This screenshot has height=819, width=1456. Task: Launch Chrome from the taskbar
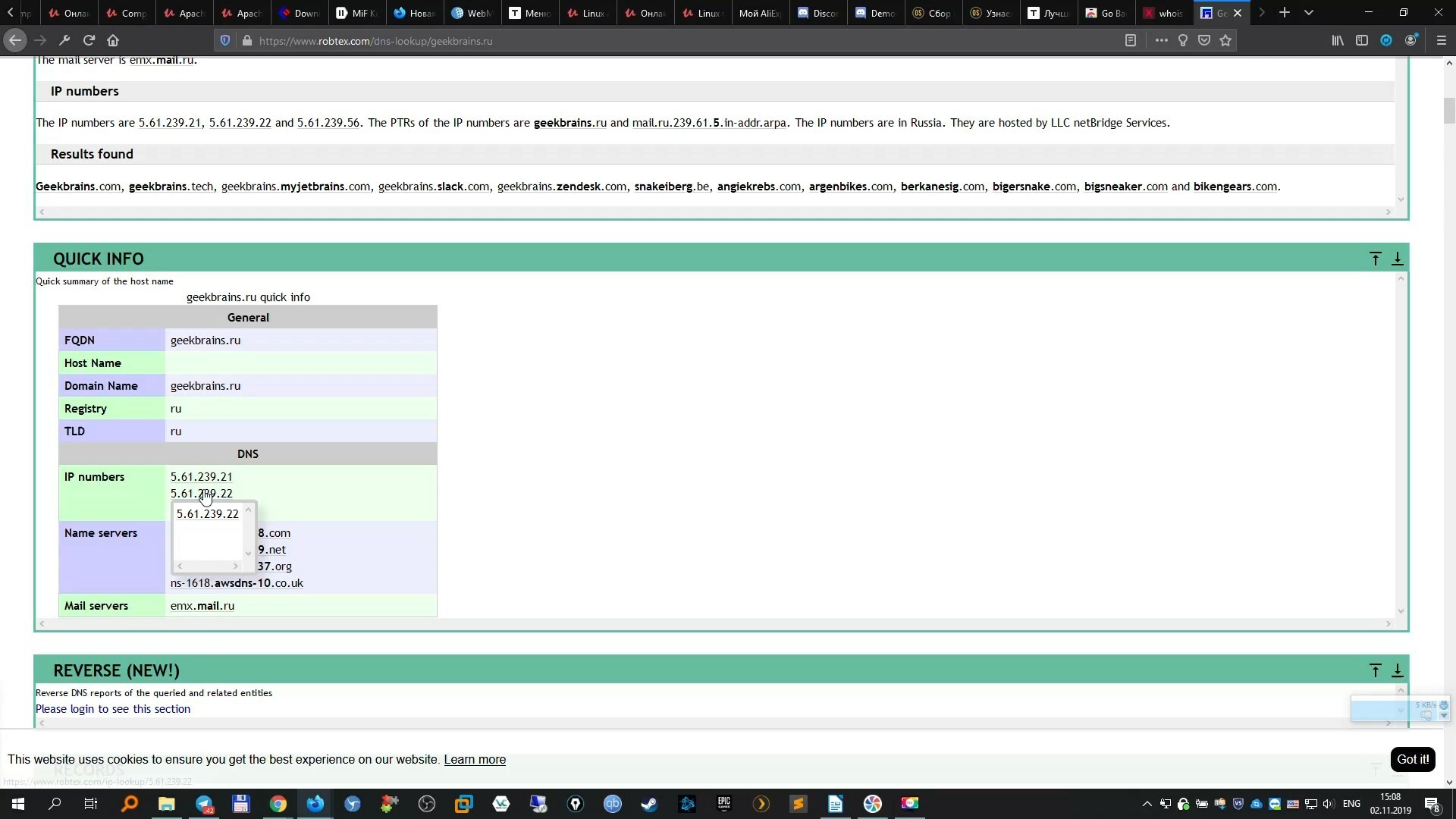tap(278, 804)
